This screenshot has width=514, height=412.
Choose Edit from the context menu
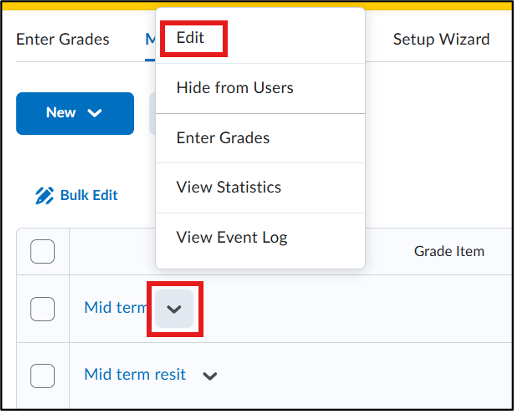click(x=190, y=37)
